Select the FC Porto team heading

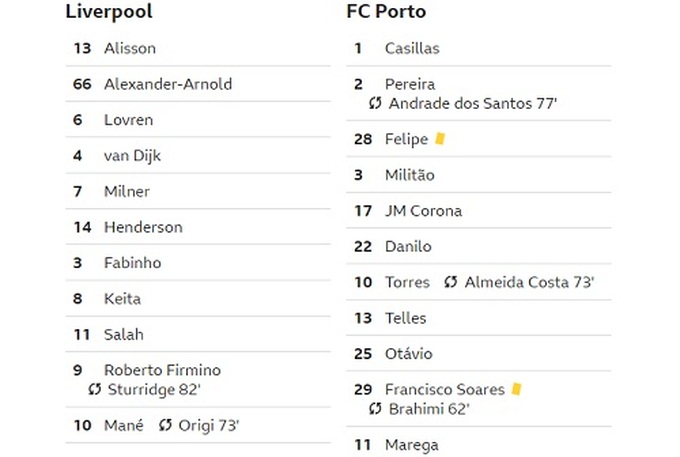[x=386, y=12]
